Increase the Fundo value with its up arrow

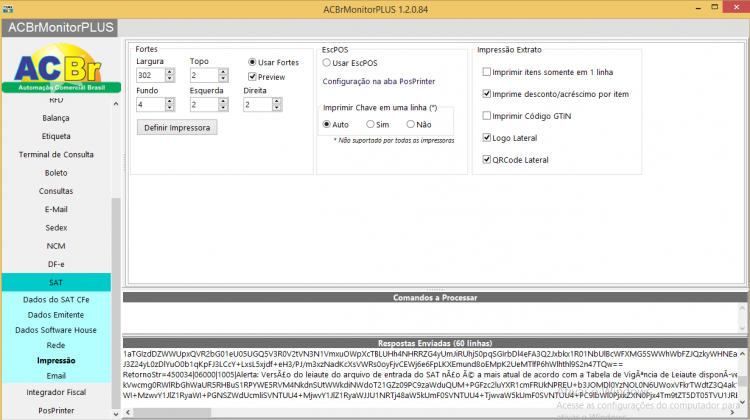(169, 101)
